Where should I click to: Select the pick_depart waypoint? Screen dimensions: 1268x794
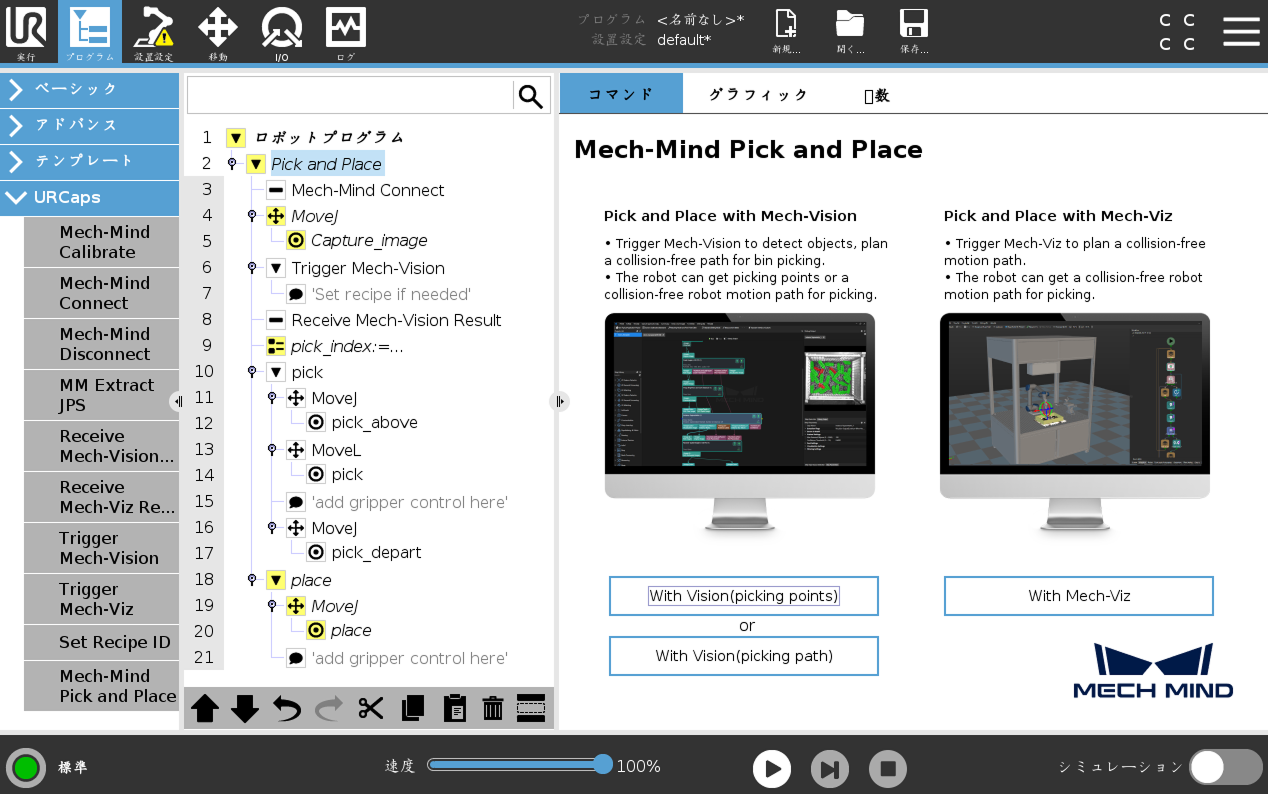(376, 552)
